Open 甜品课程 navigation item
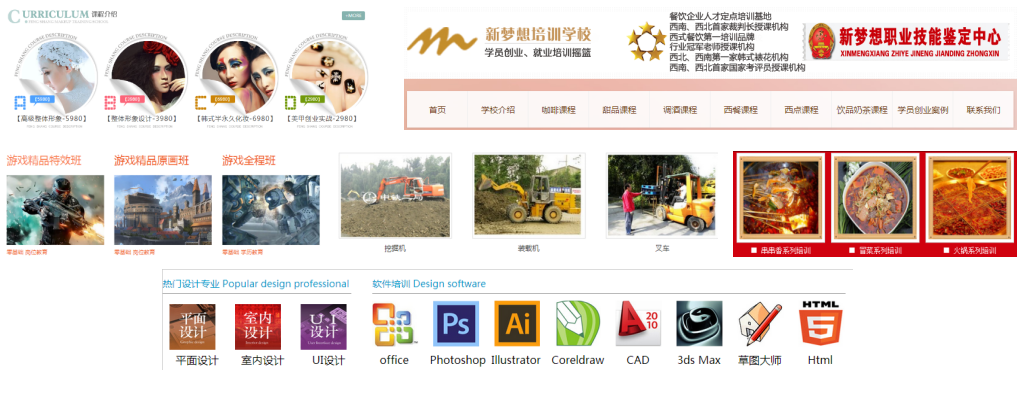The image size is (1028, 393). coord(620,110)
